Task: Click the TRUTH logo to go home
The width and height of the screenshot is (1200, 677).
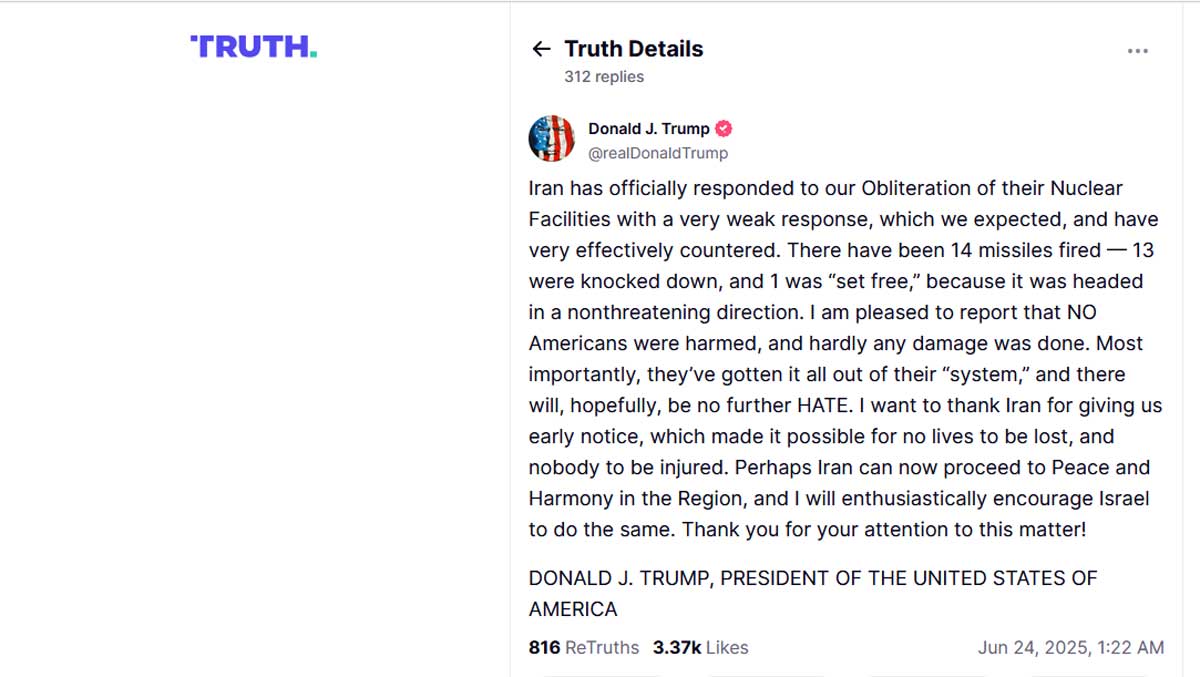Action: (x=254, y=46)
